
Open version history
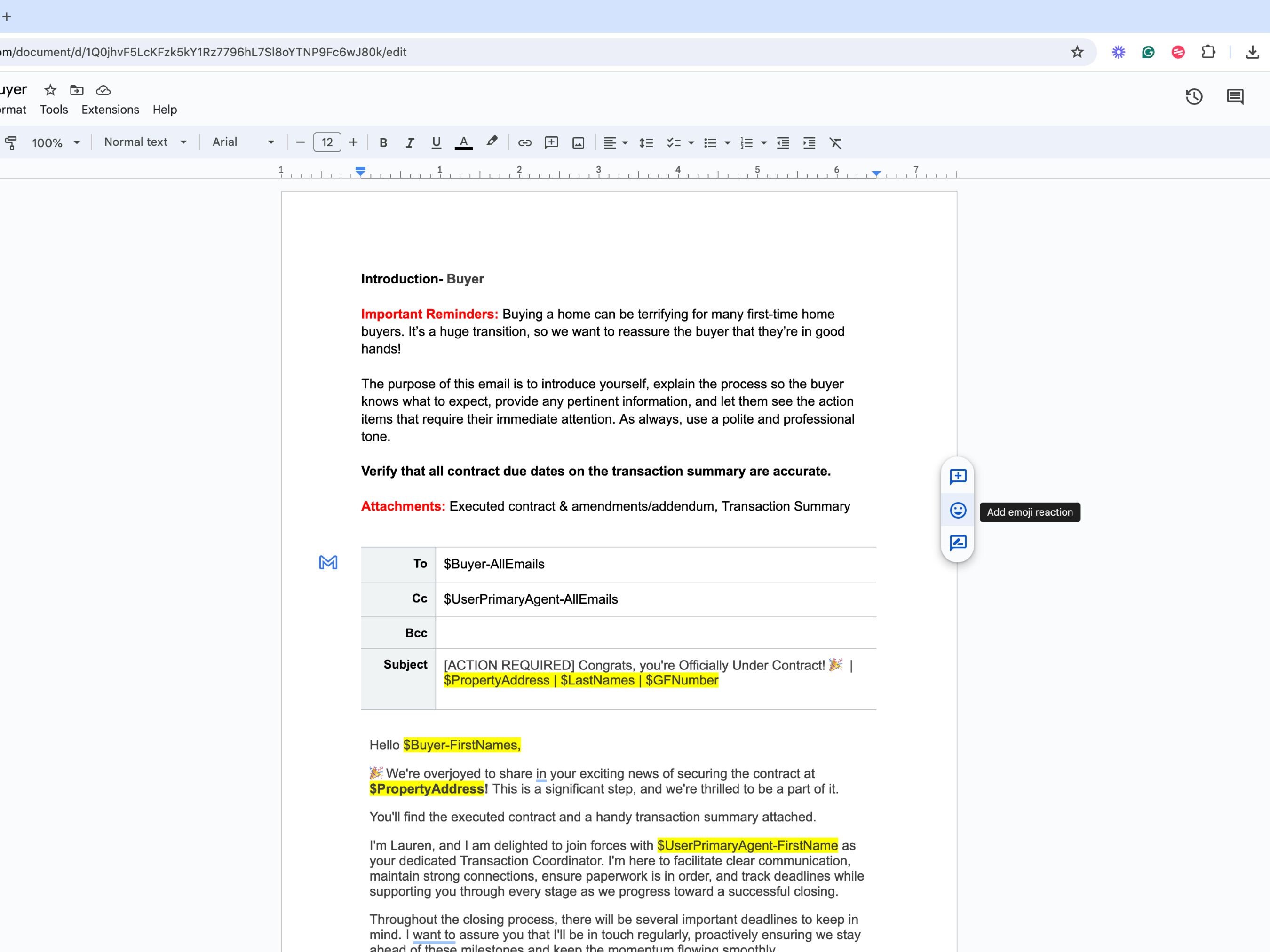click(1194, 97)
